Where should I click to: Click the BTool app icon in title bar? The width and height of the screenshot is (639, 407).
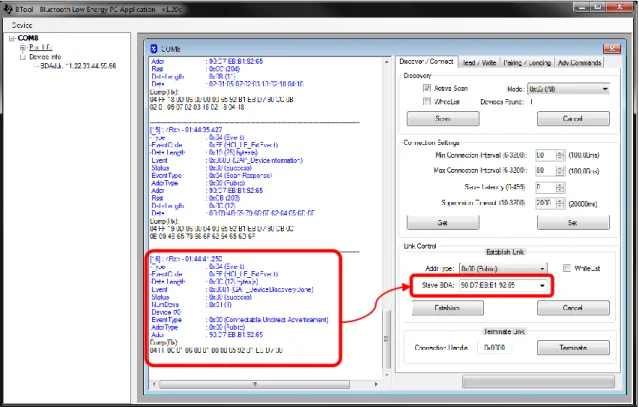point(7,9)
